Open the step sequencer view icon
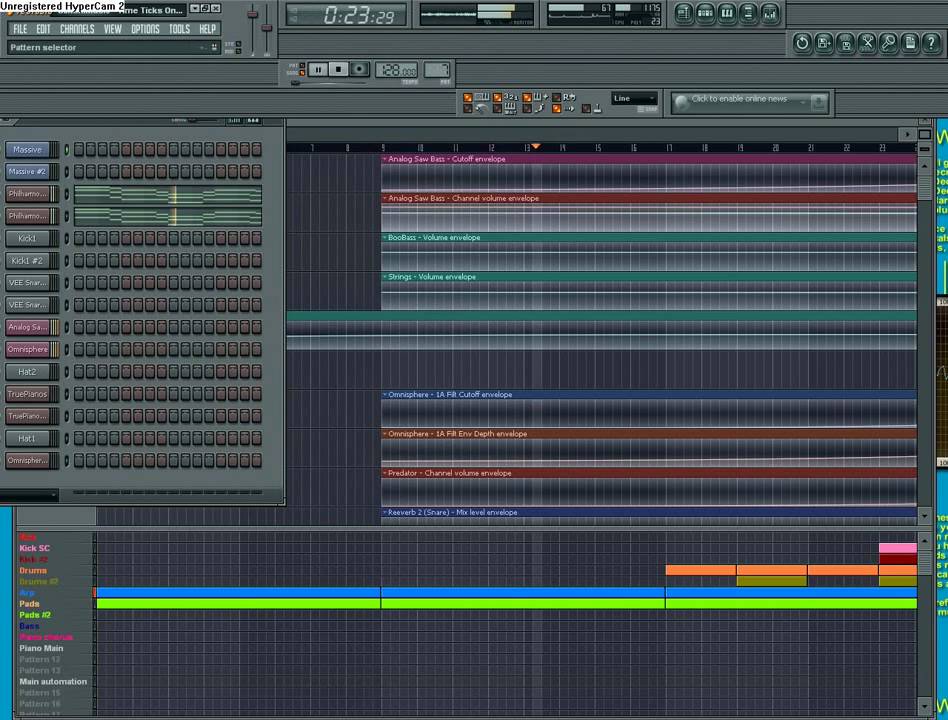 [x=705, y=13]
